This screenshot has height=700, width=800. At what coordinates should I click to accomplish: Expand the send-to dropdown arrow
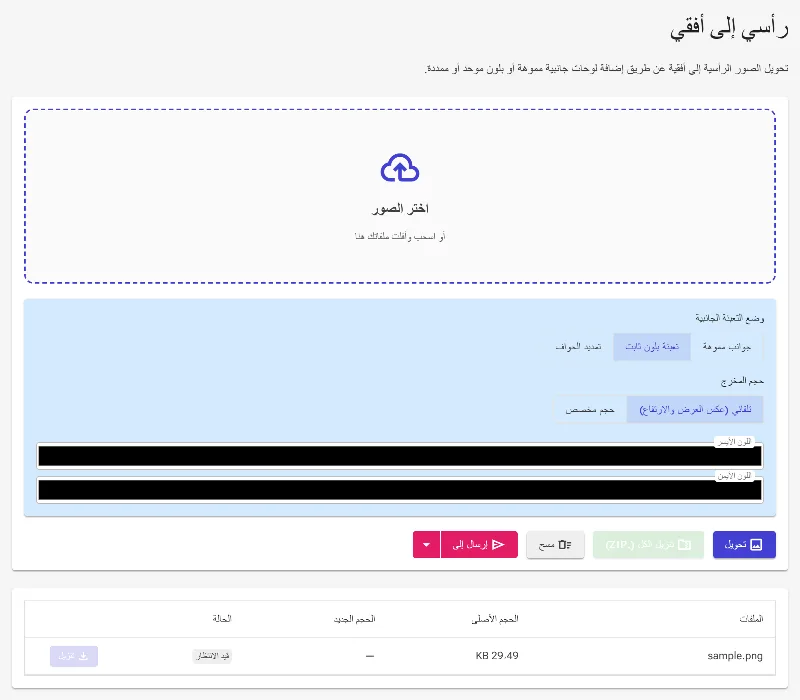click(x=427, y=544)
